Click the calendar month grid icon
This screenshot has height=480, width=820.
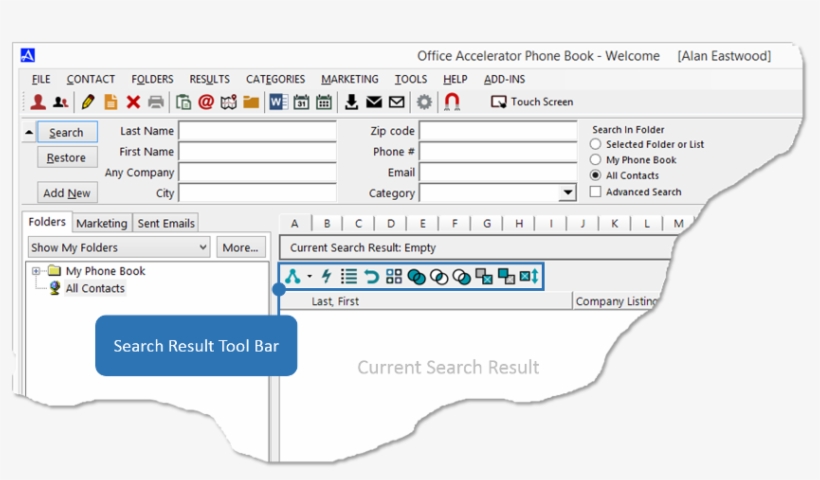pos(324,102)
